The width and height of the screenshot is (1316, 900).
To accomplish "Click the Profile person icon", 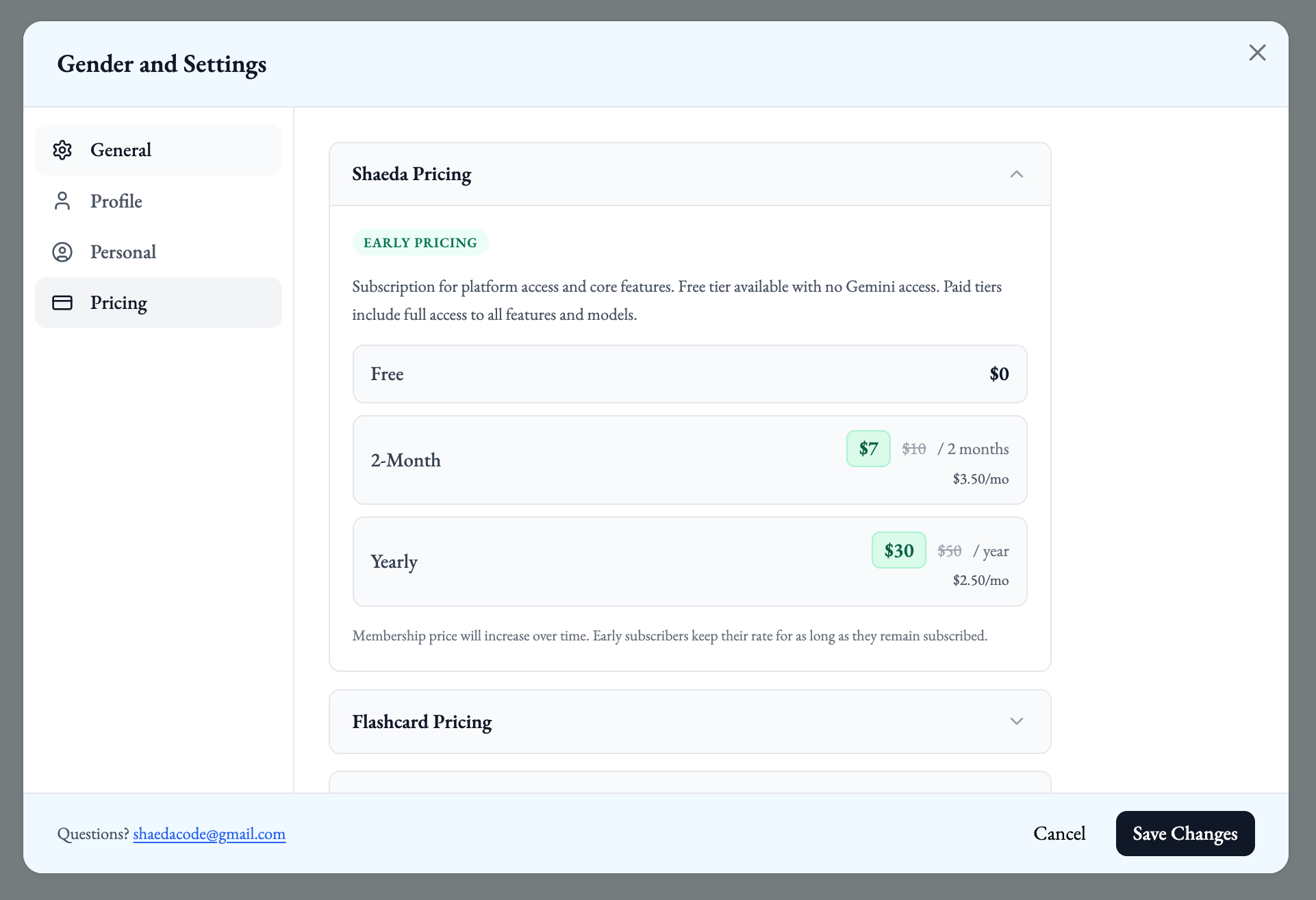I will (x=62, y=201).
